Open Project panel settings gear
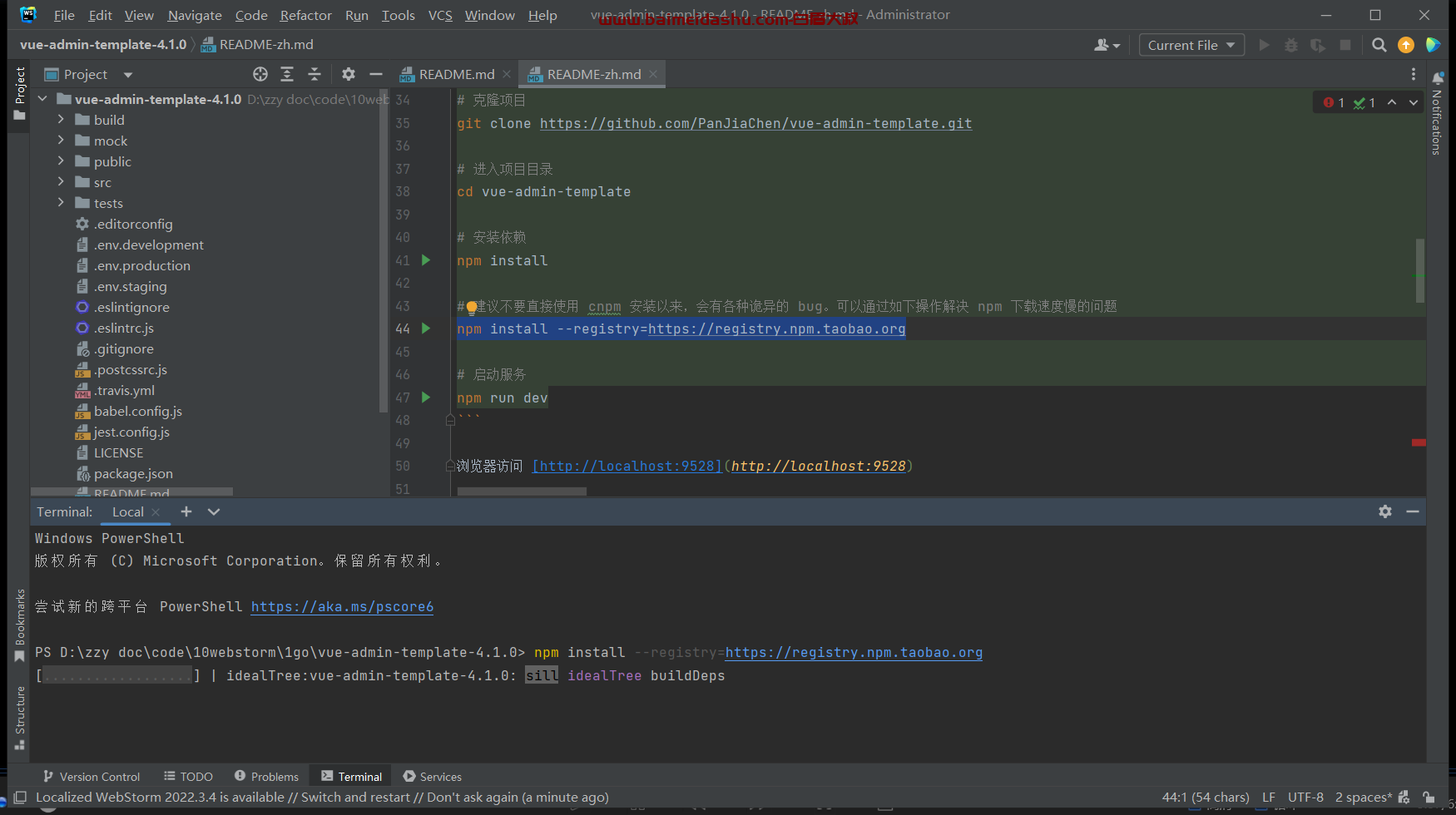1456x815 pixels. pyautogui.click(x=349, y=74)
